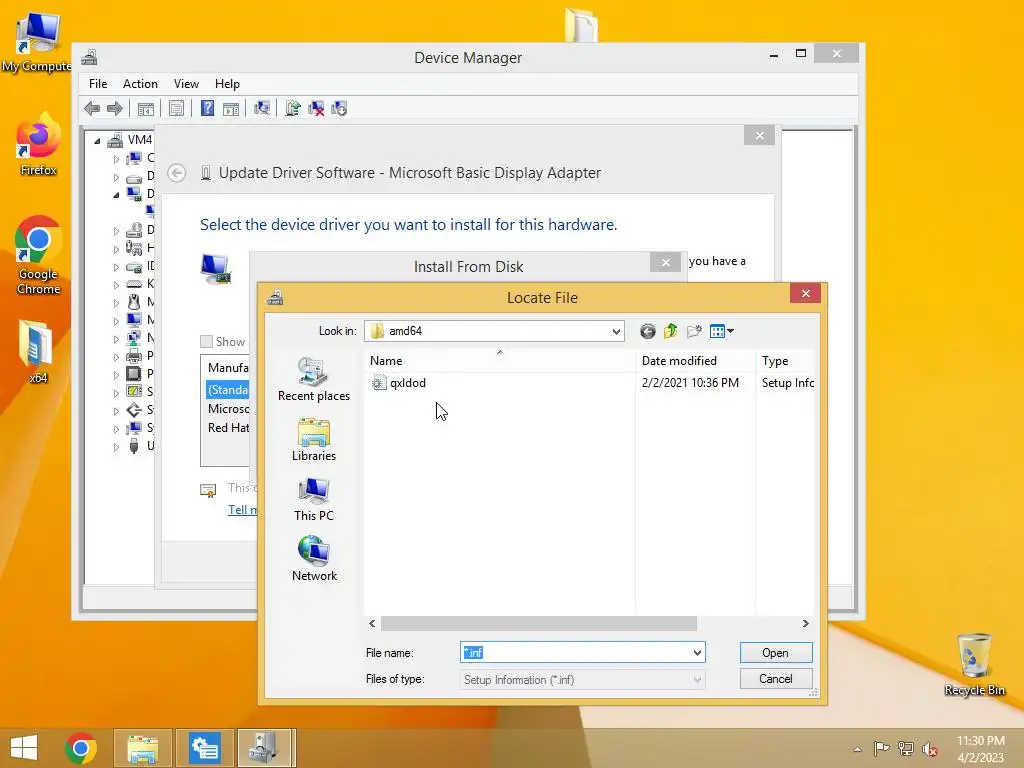Open Recent places in the sidebar
The image size is (1024, 768).
pos(313,379)
